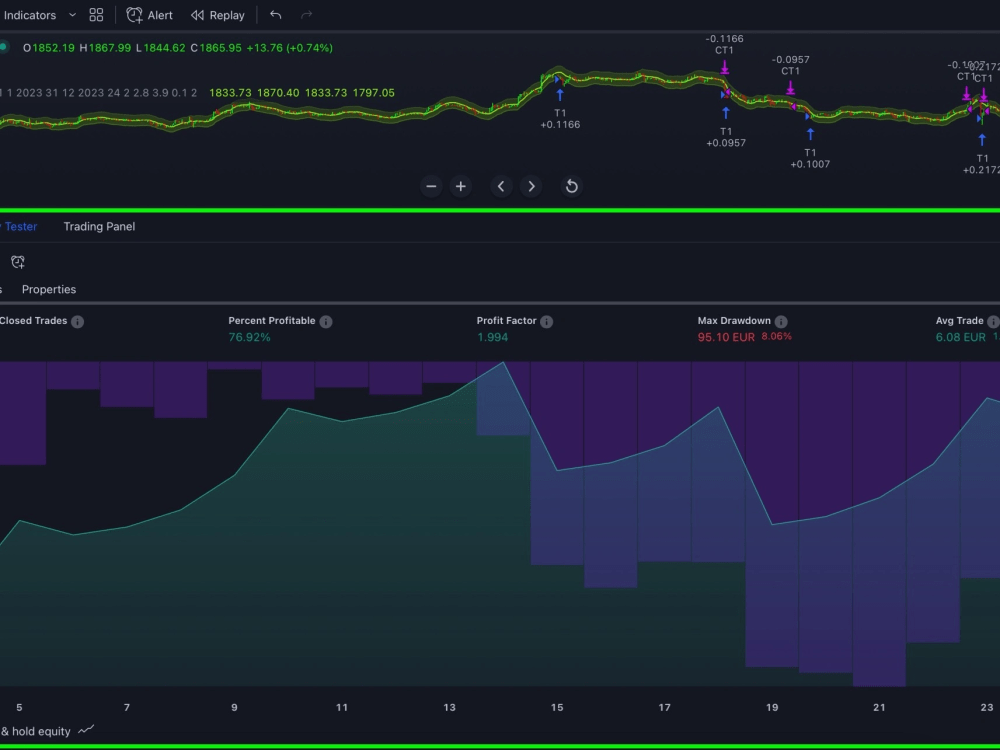This screenshot has width=1000, height=750.
Task: Create a new Alert
Action: click(x=148, y=15)
